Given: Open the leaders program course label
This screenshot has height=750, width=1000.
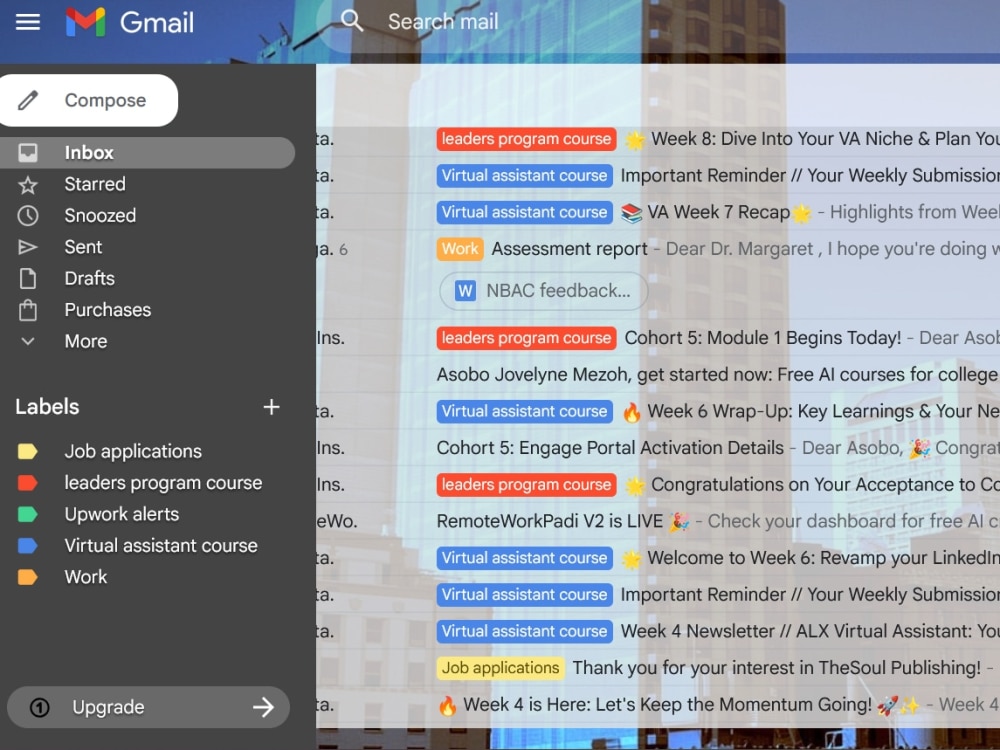Looking at the screenshot, I should click(x=147, y=483).
